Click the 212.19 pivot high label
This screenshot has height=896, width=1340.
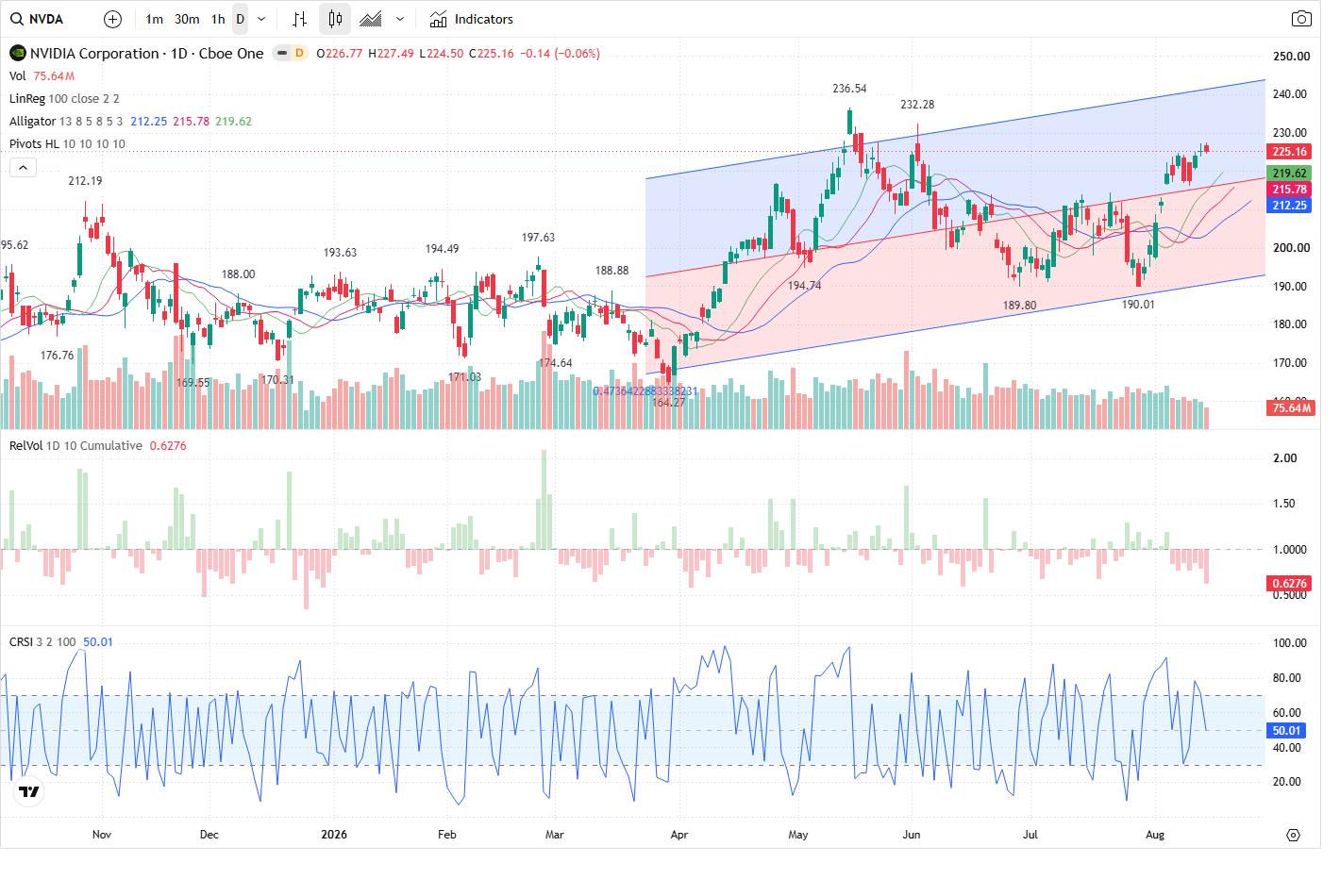click(x=85, y=180)
